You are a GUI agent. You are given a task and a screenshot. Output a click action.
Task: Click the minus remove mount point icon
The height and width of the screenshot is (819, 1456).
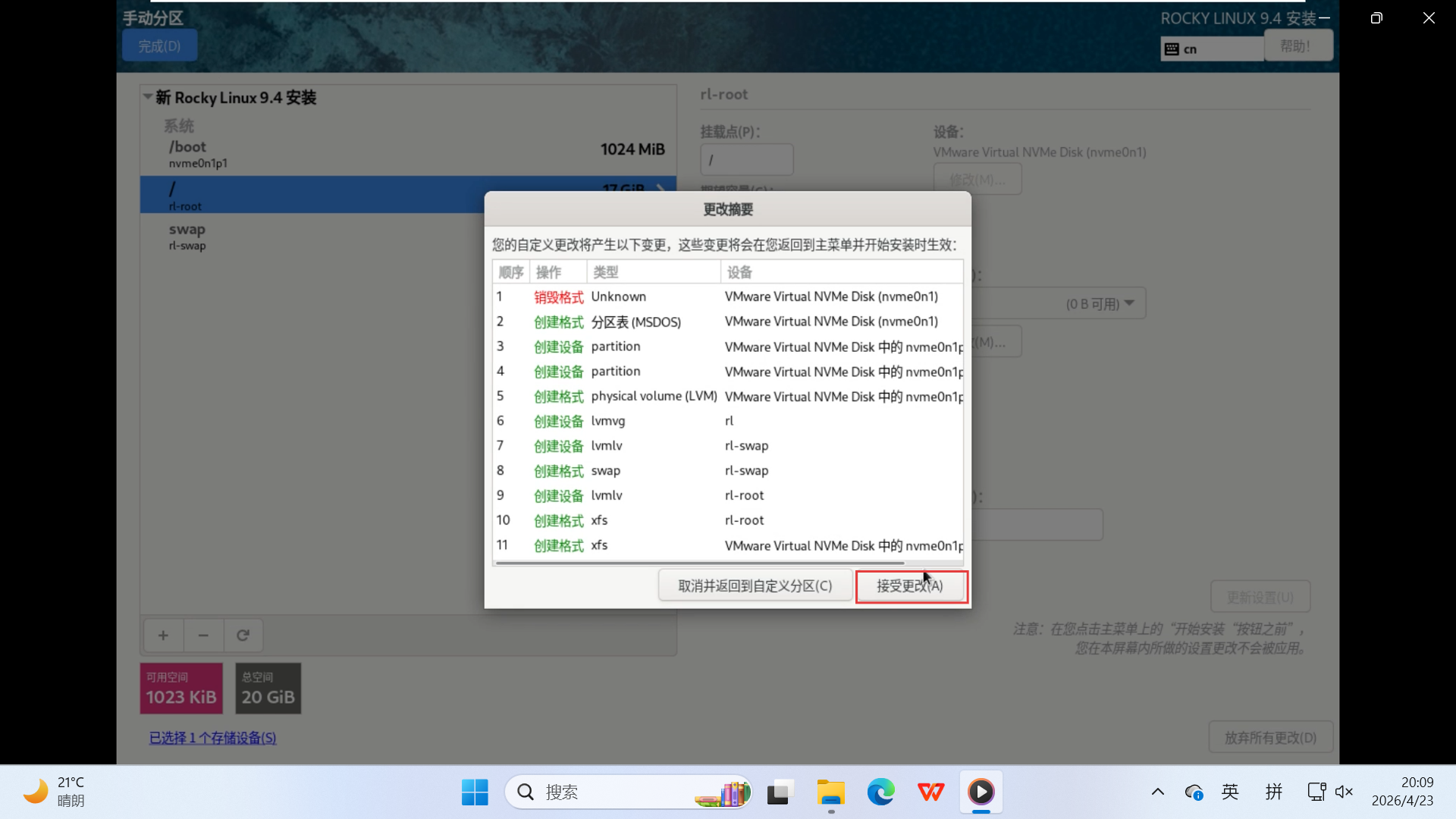203,635
